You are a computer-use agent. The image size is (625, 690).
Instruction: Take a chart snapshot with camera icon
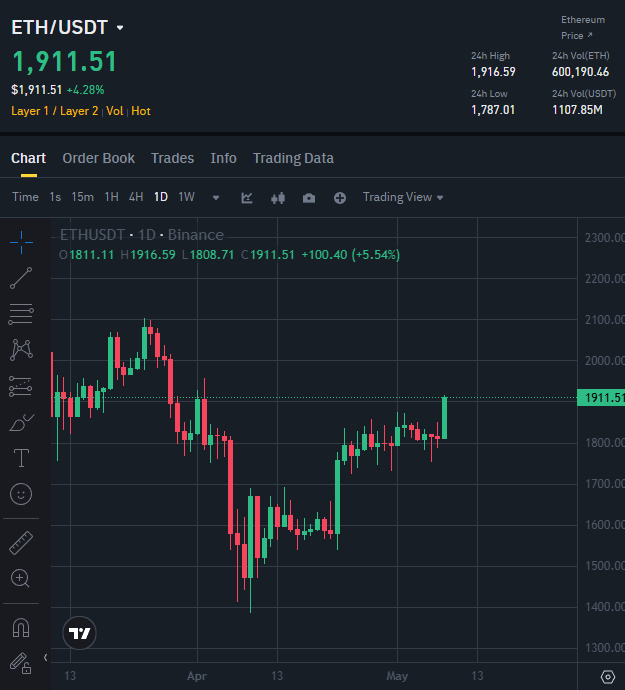point(309,198)
